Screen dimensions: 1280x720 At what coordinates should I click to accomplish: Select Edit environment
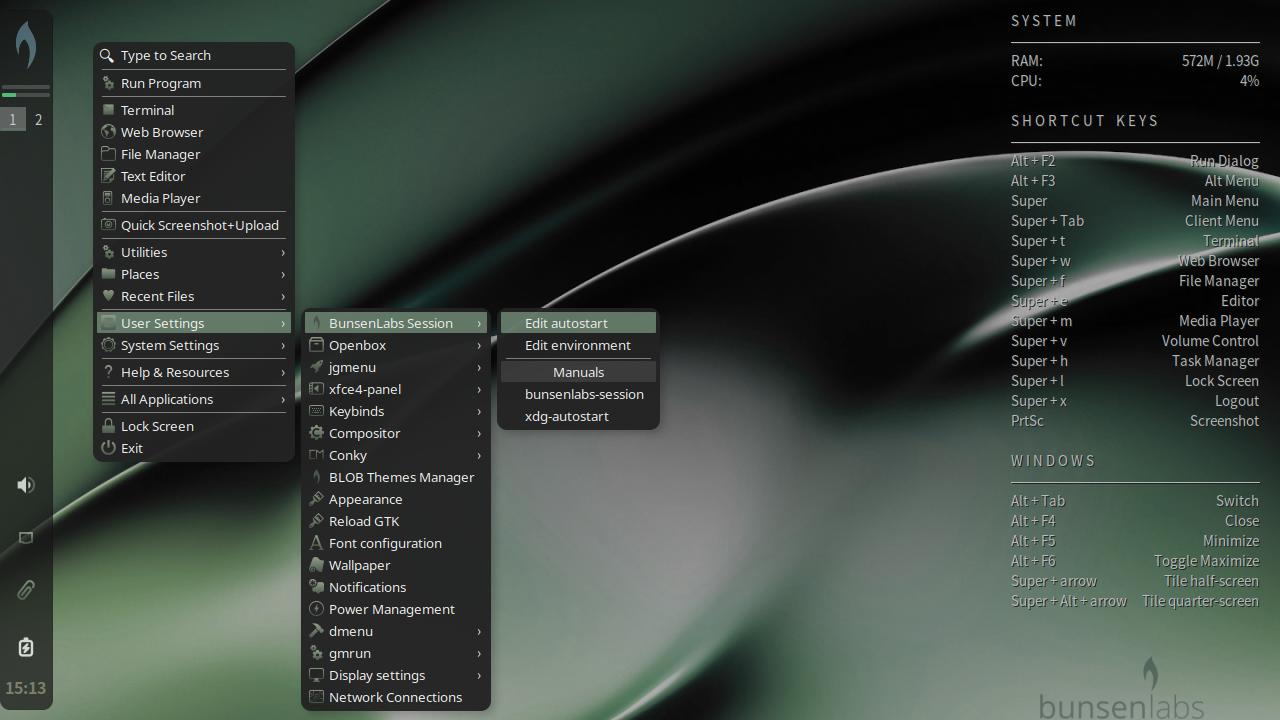coord(577,345)
